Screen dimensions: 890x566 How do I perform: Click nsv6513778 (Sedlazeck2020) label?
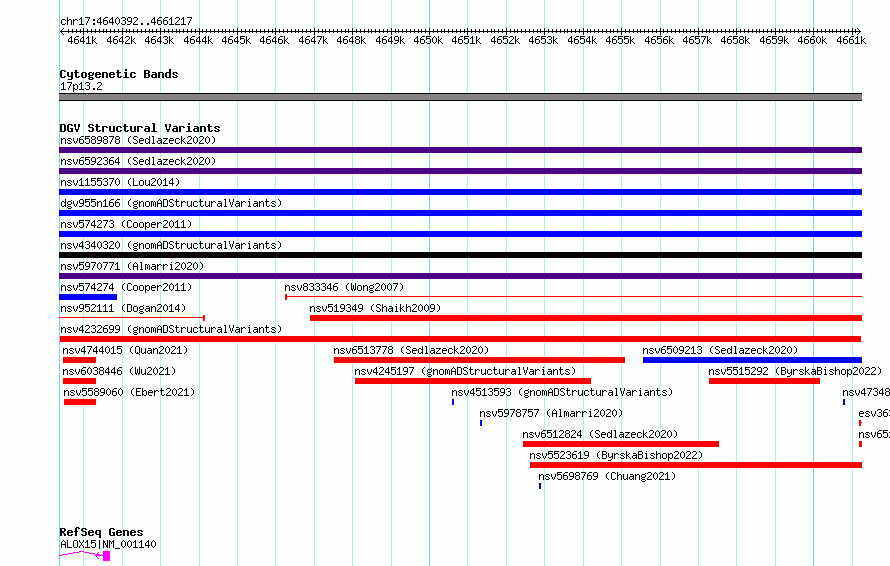pos(411,350)
